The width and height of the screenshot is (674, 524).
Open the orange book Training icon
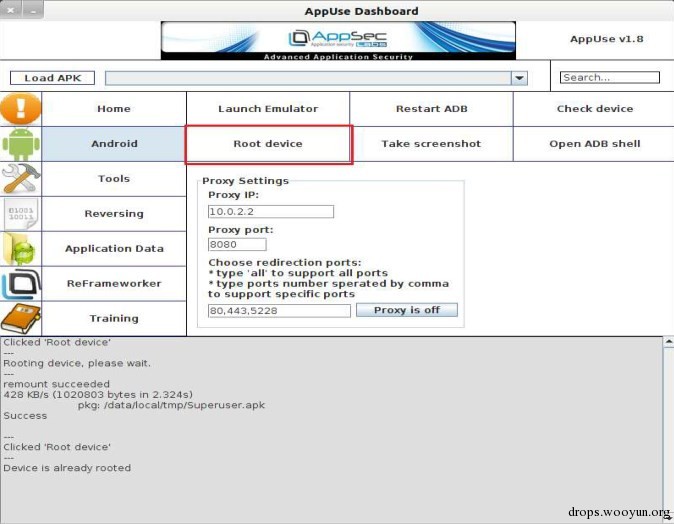click(x=21, y=319)
